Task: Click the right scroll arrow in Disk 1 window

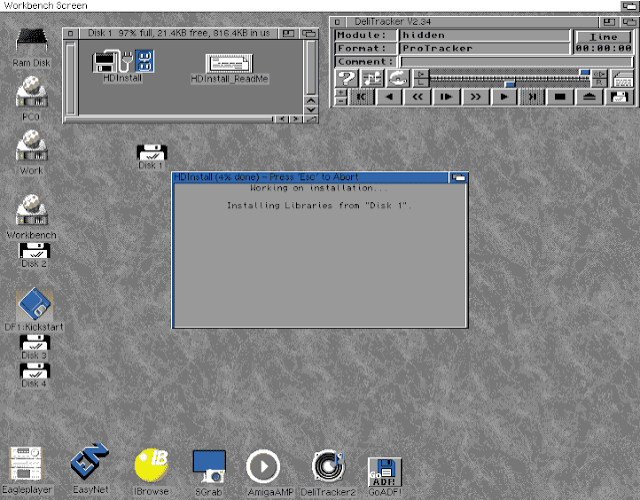Action: point(297,118)
